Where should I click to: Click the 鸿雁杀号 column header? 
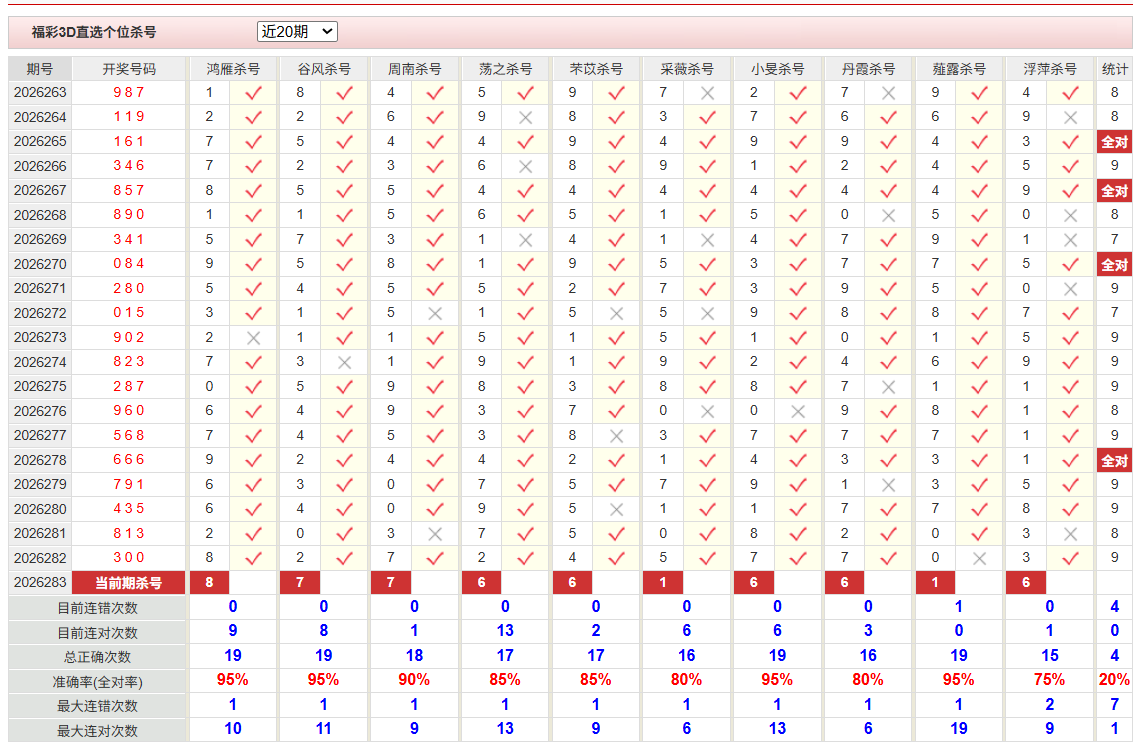(233, 69)
